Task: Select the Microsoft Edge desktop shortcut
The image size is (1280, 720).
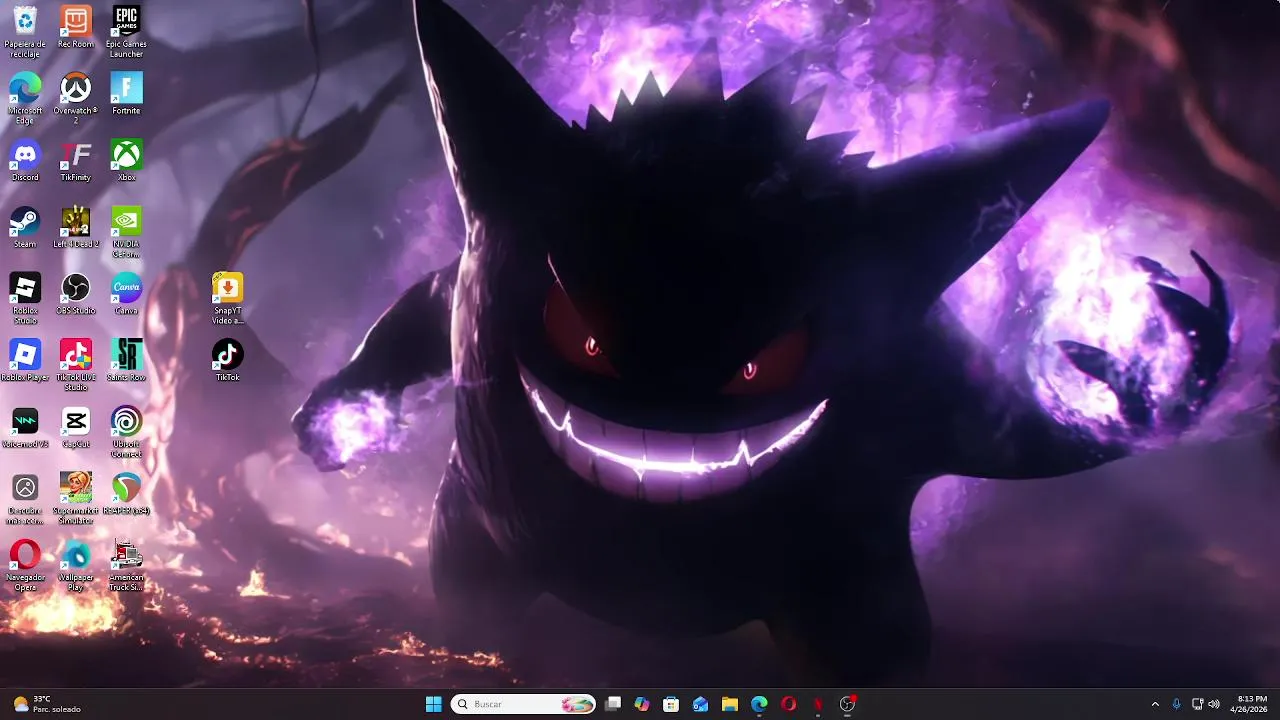Action: 25,98
